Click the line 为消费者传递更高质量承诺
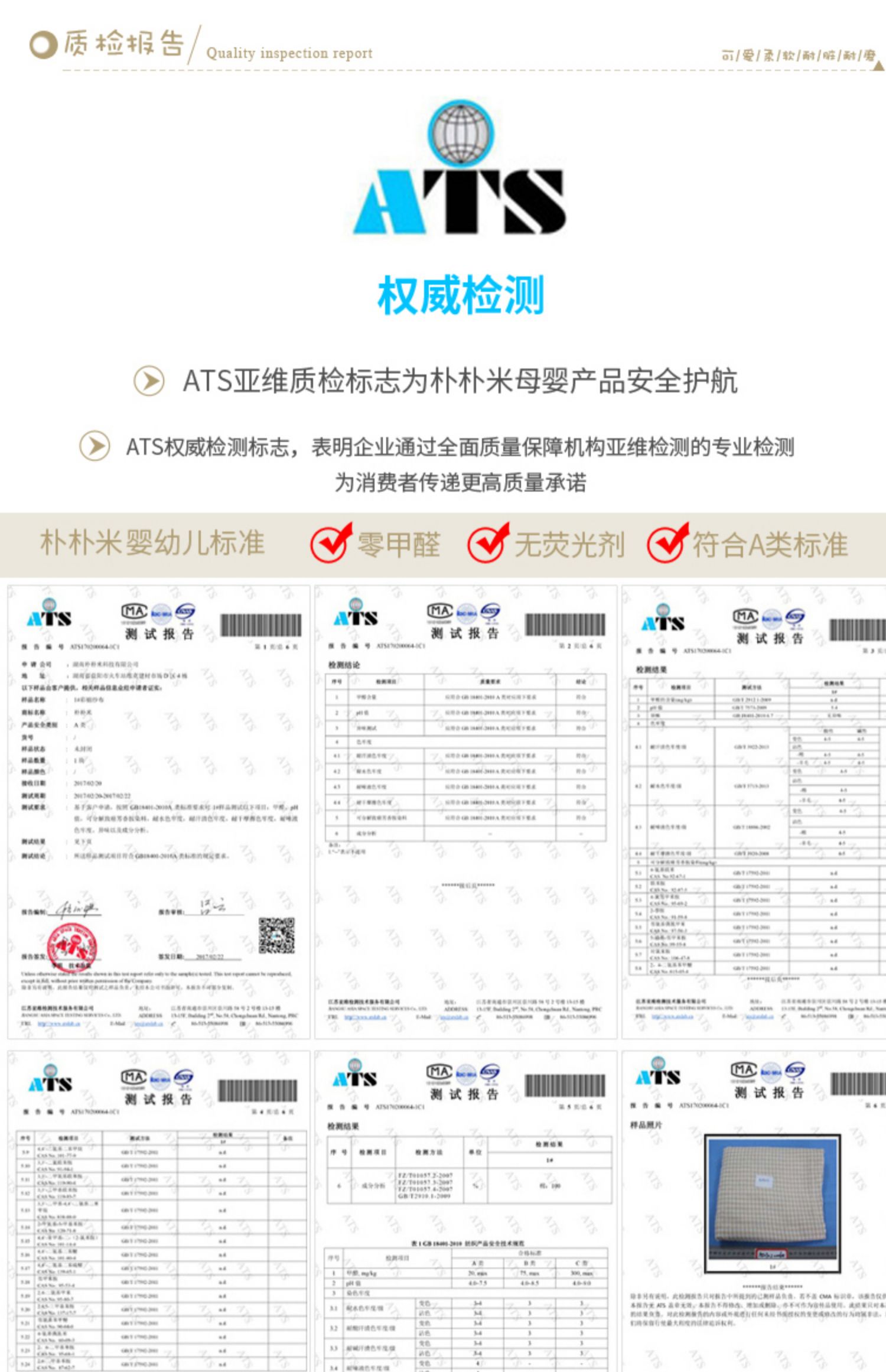Screen dimensions: 886x1372 coord(461,483)
